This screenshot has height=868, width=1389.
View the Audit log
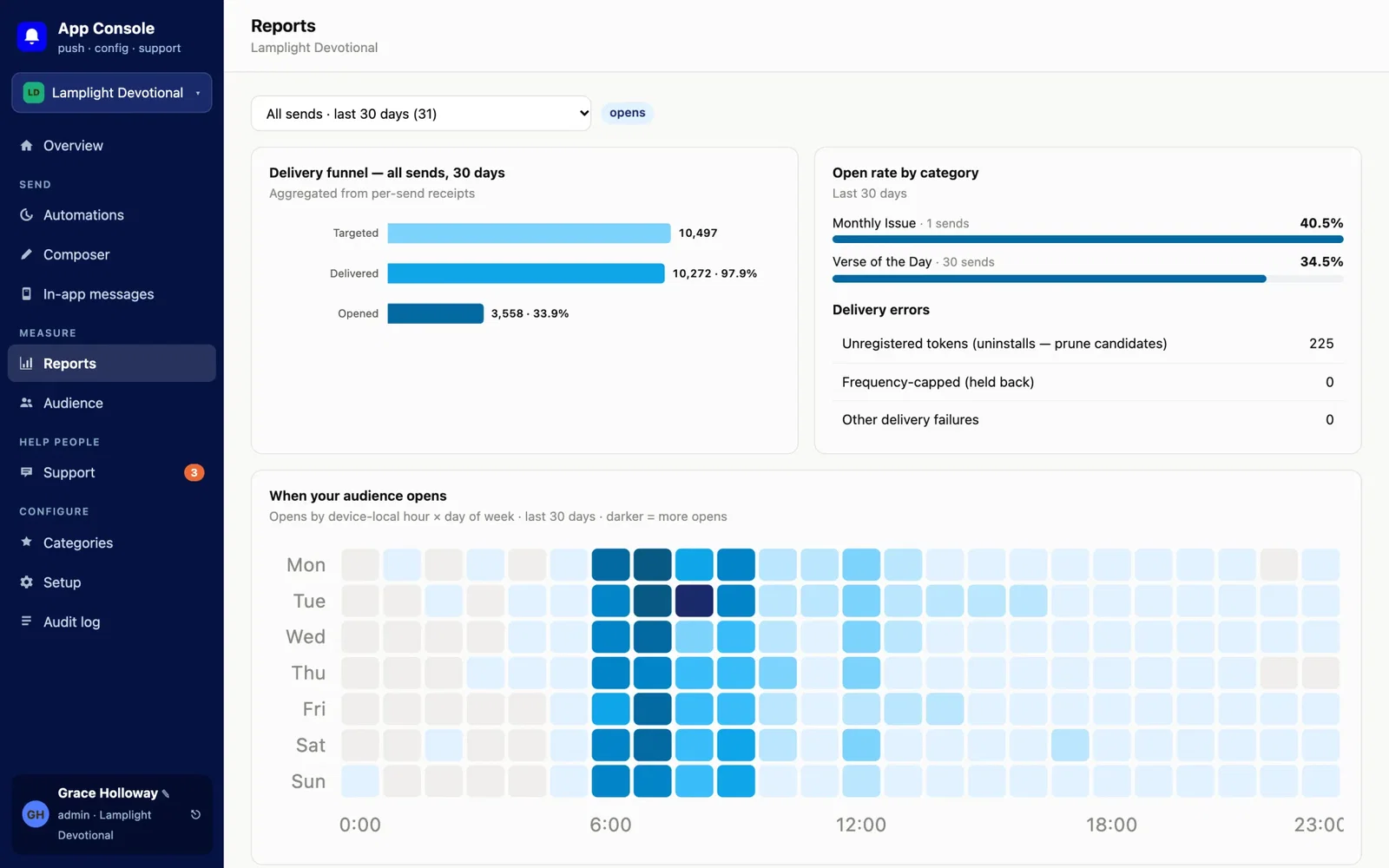pos(112,621)
